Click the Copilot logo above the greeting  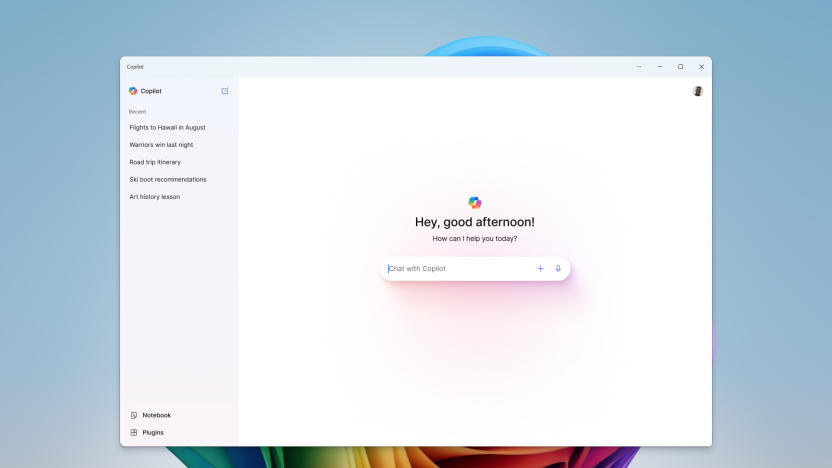(x=475, y=203)
